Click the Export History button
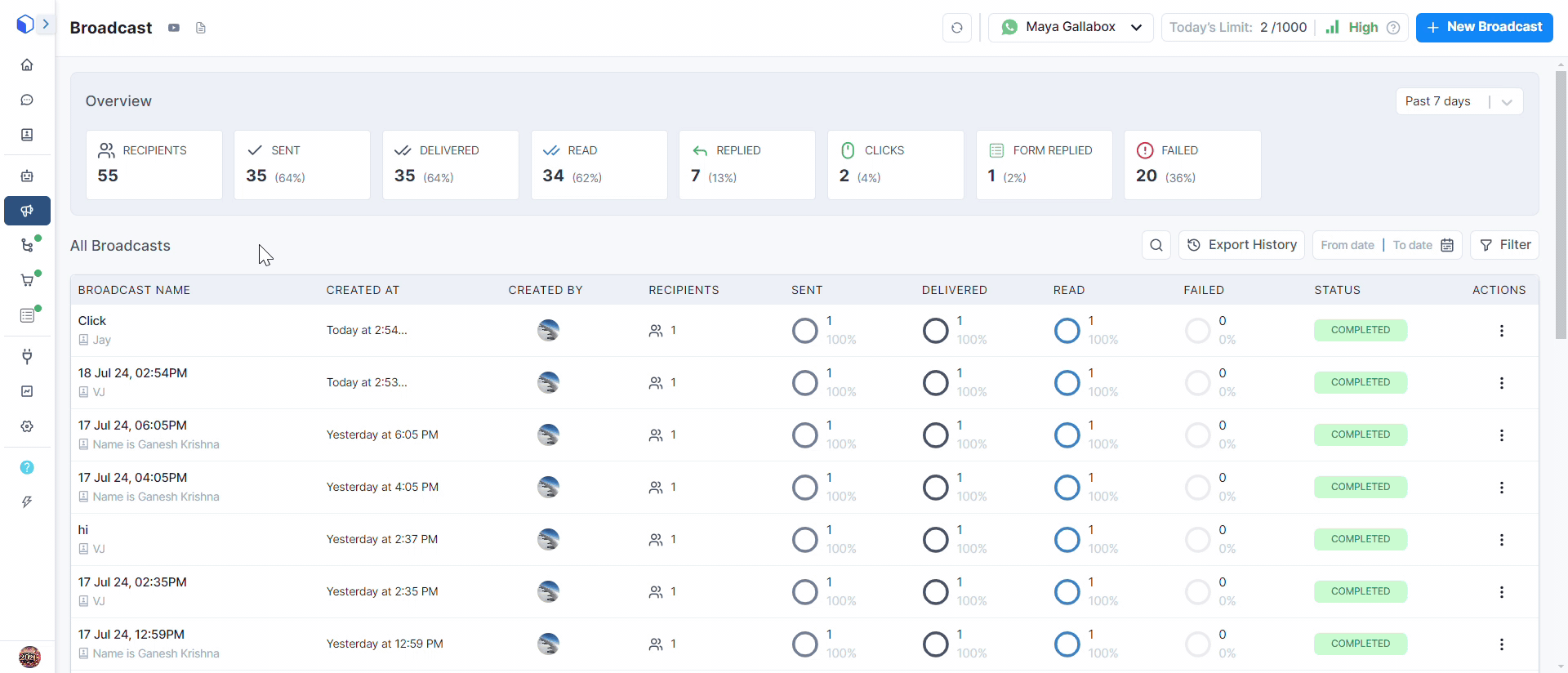Image resolution: width=1568 pixels, height=673 pixels. point(1241,245)
